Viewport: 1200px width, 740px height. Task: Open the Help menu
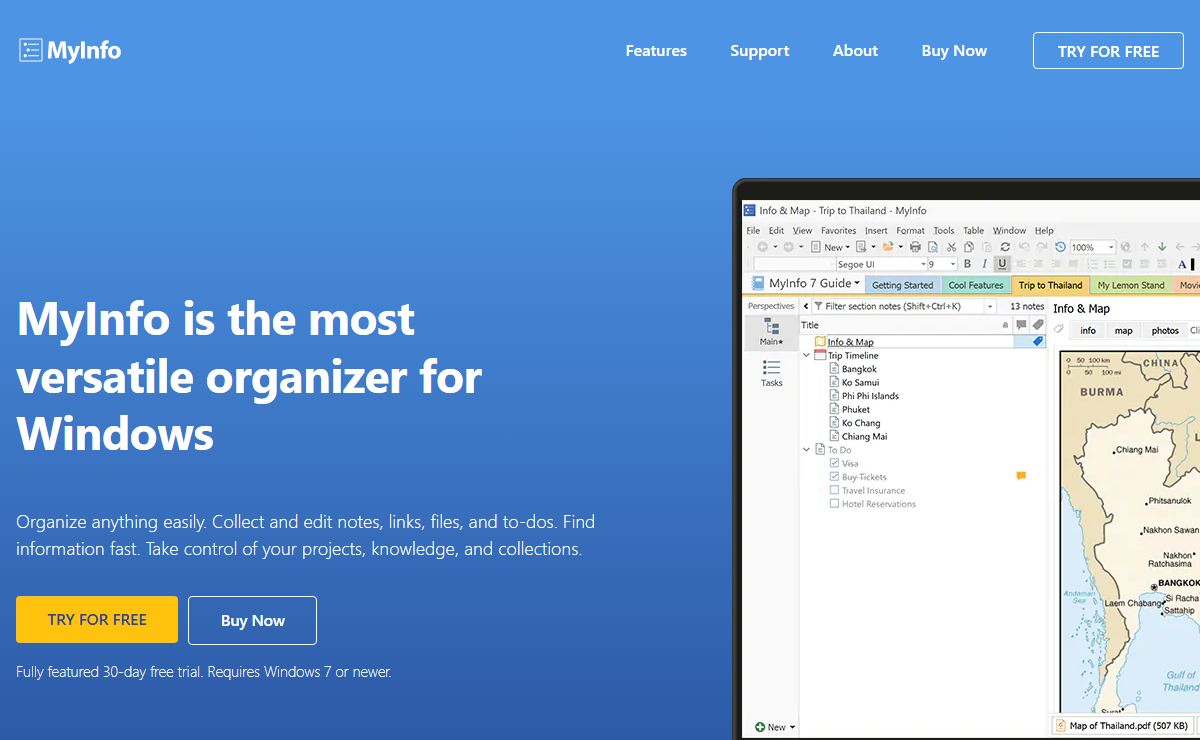click(x=1044, y=231)
